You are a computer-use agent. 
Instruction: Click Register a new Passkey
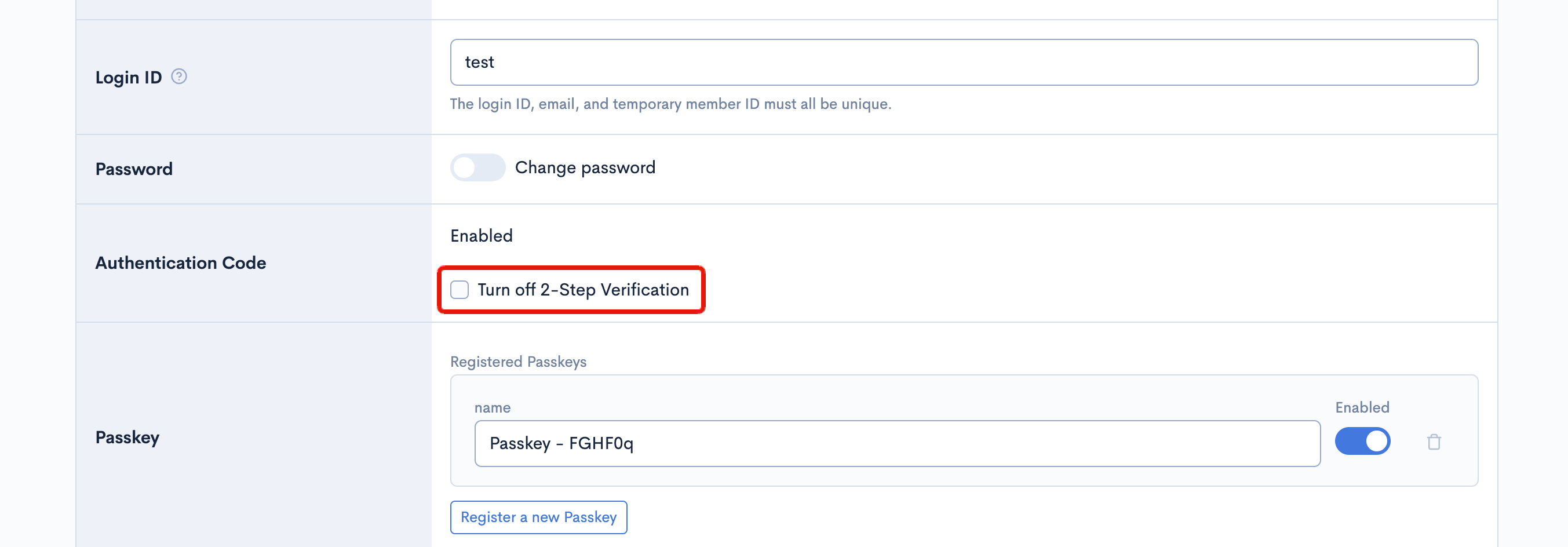point(538,517)
